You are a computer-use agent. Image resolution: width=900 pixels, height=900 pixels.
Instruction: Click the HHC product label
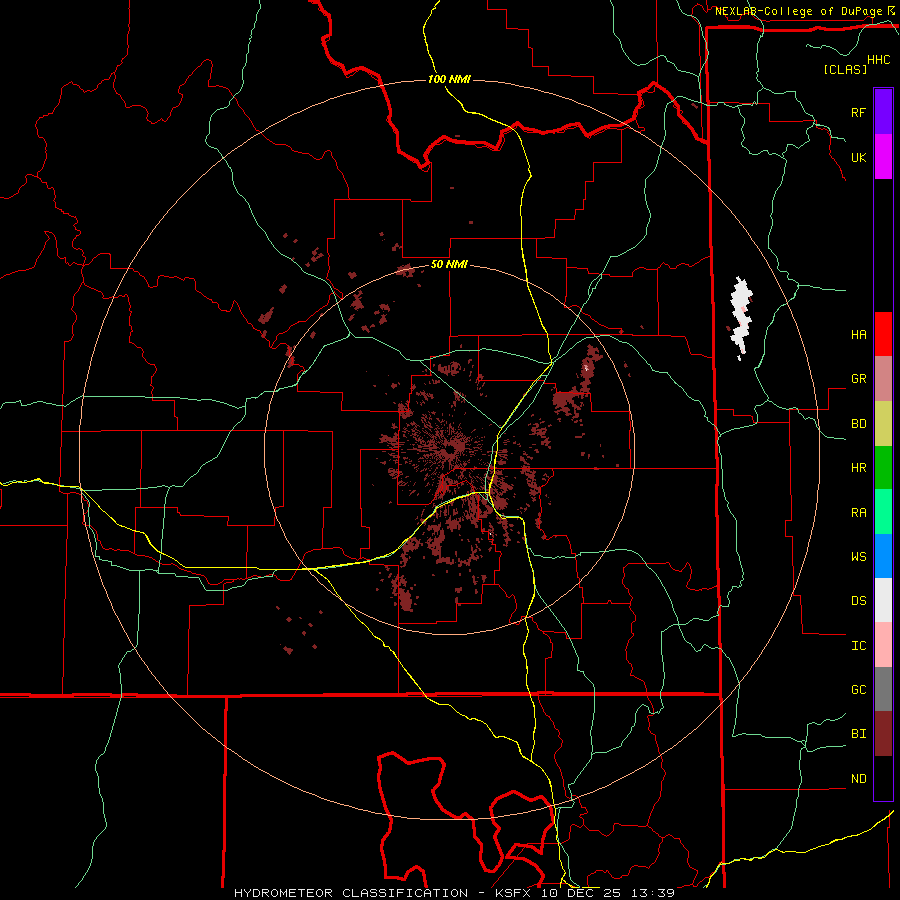coord(878,60)
